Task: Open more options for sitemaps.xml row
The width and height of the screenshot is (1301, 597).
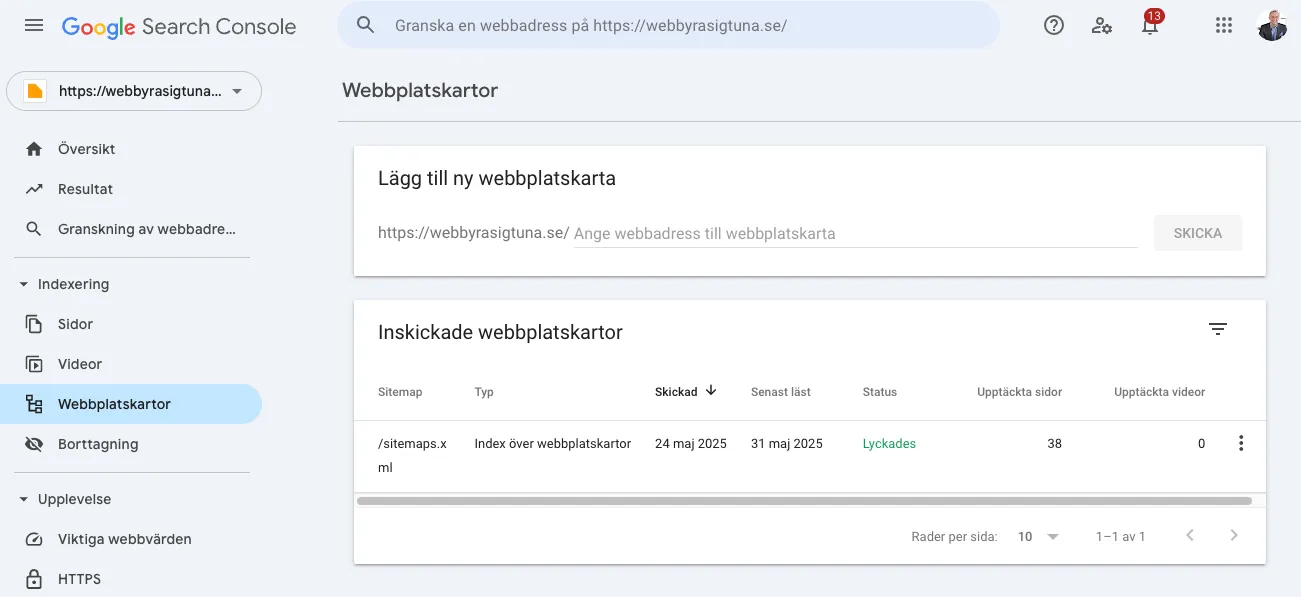Action: (1241, 443)
